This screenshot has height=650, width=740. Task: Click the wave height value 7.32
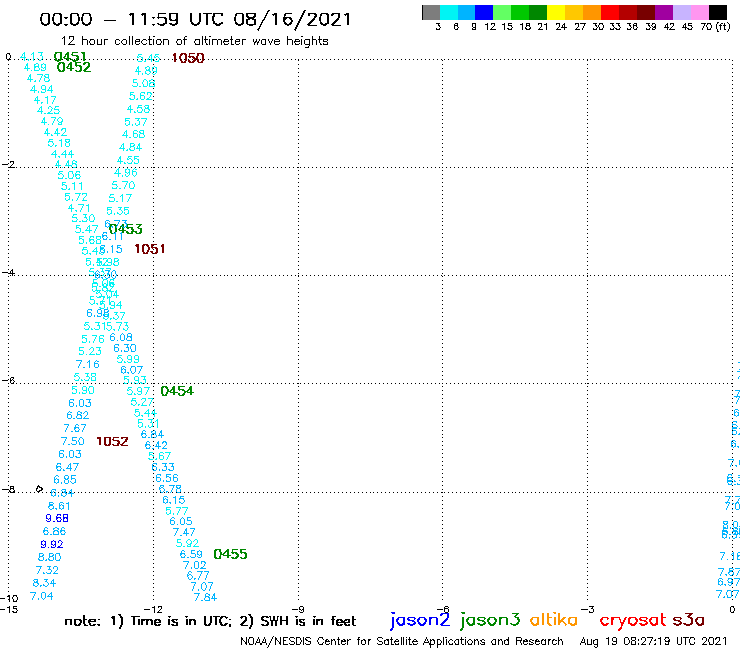47,570
